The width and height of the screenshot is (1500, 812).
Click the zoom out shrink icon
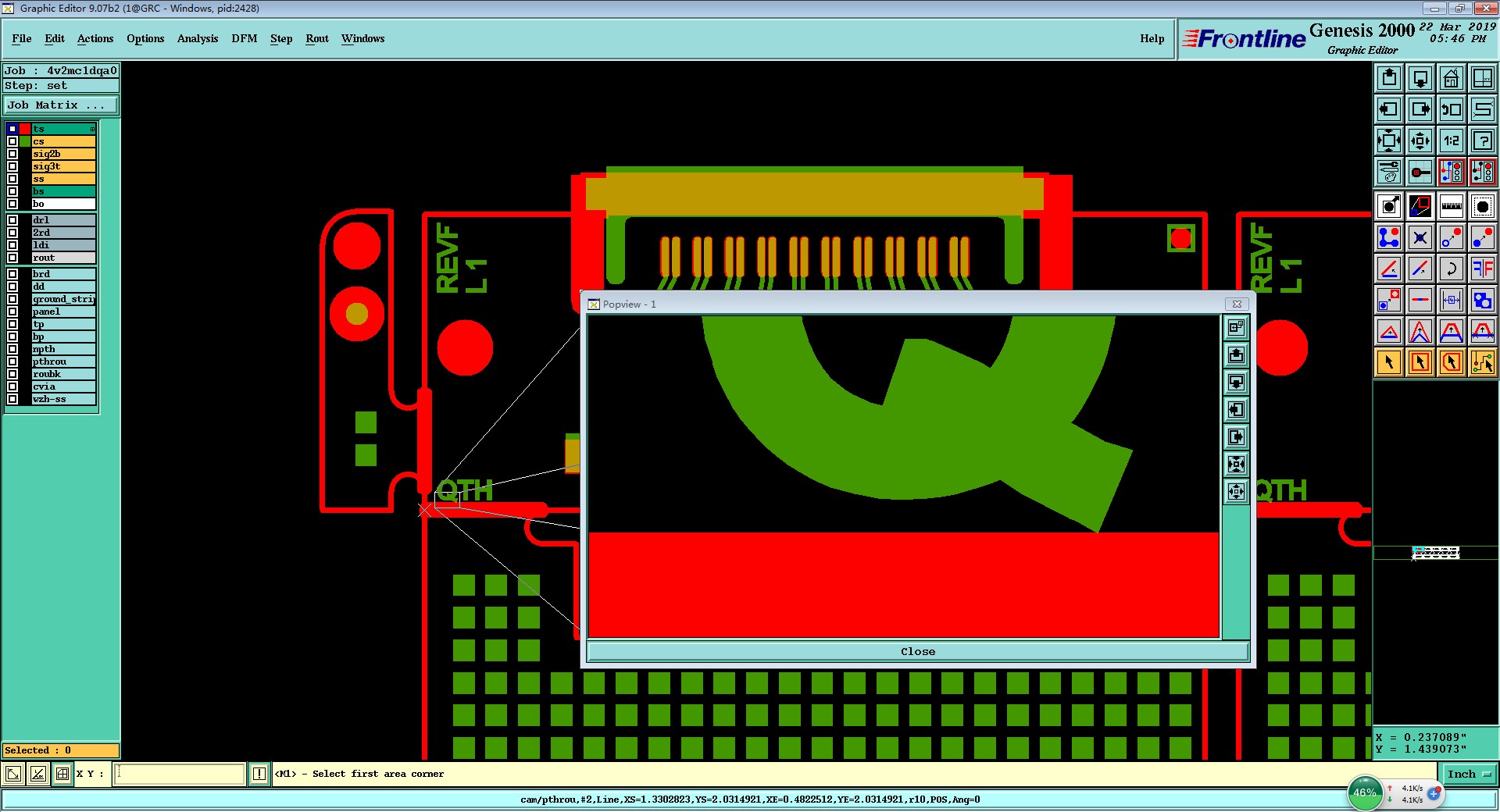(1420, 141)
